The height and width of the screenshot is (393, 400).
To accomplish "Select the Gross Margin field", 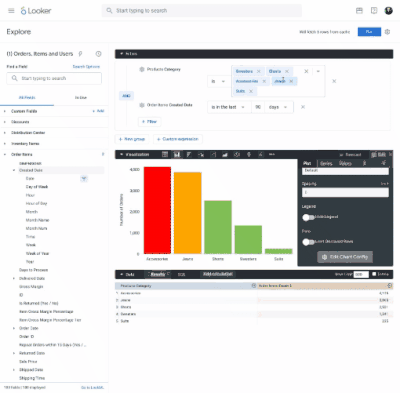I will click(31, 287).
